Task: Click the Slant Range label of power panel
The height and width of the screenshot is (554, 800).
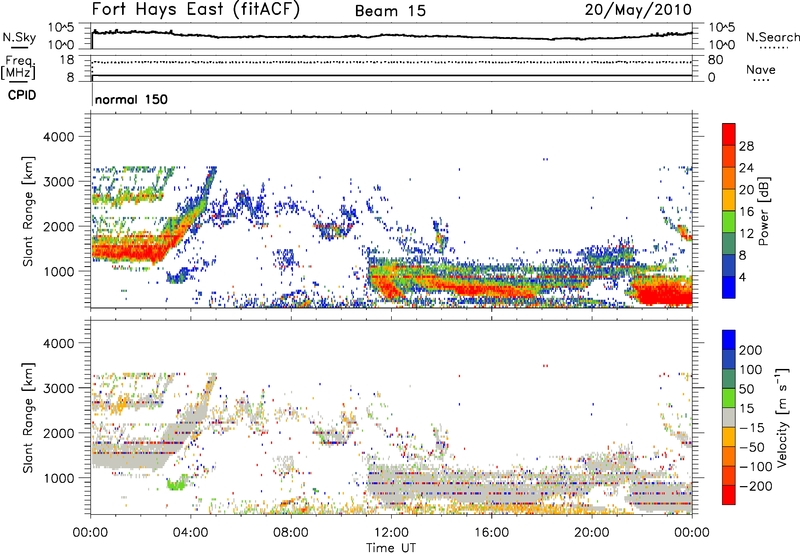Action: click(28, 211)
